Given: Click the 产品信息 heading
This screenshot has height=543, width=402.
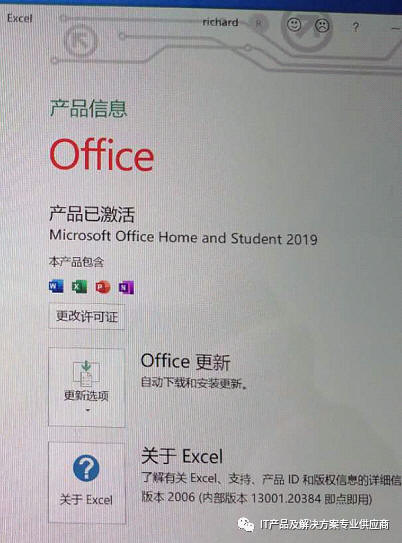Looking at the screenshot, I should tap(88, 108).
